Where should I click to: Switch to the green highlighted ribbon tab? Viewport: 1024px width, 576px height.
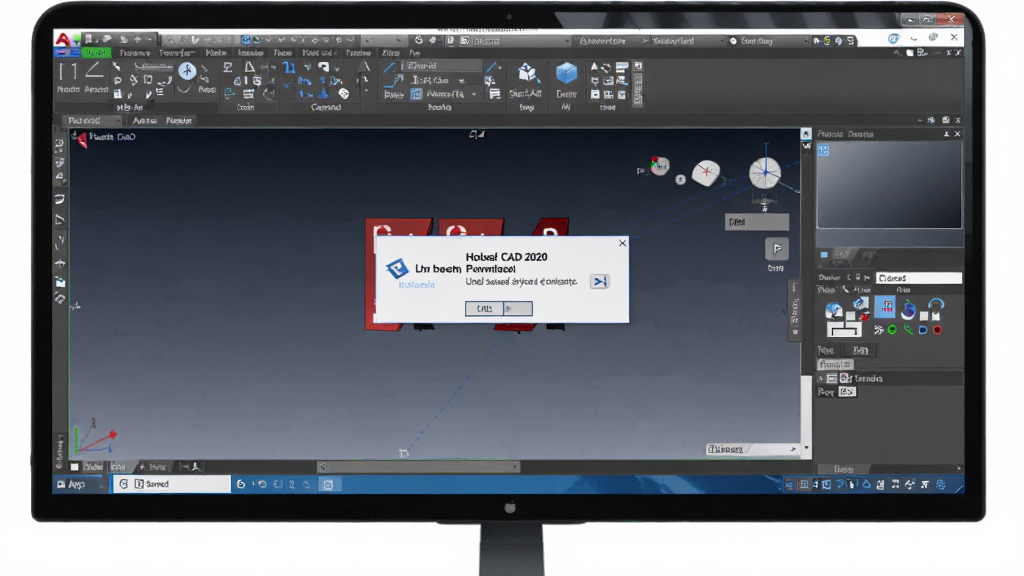pyautogui.click(x=97, y=52)
